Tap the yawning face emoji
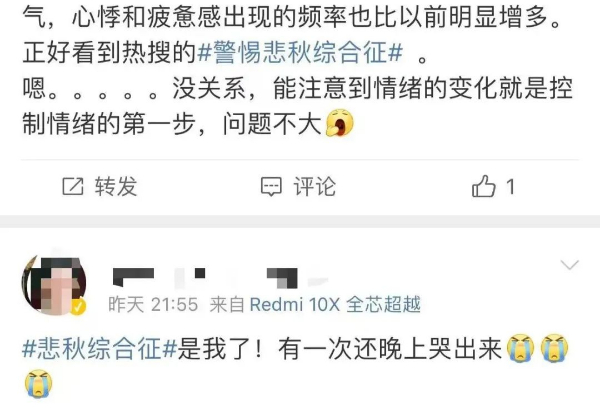 339,123
